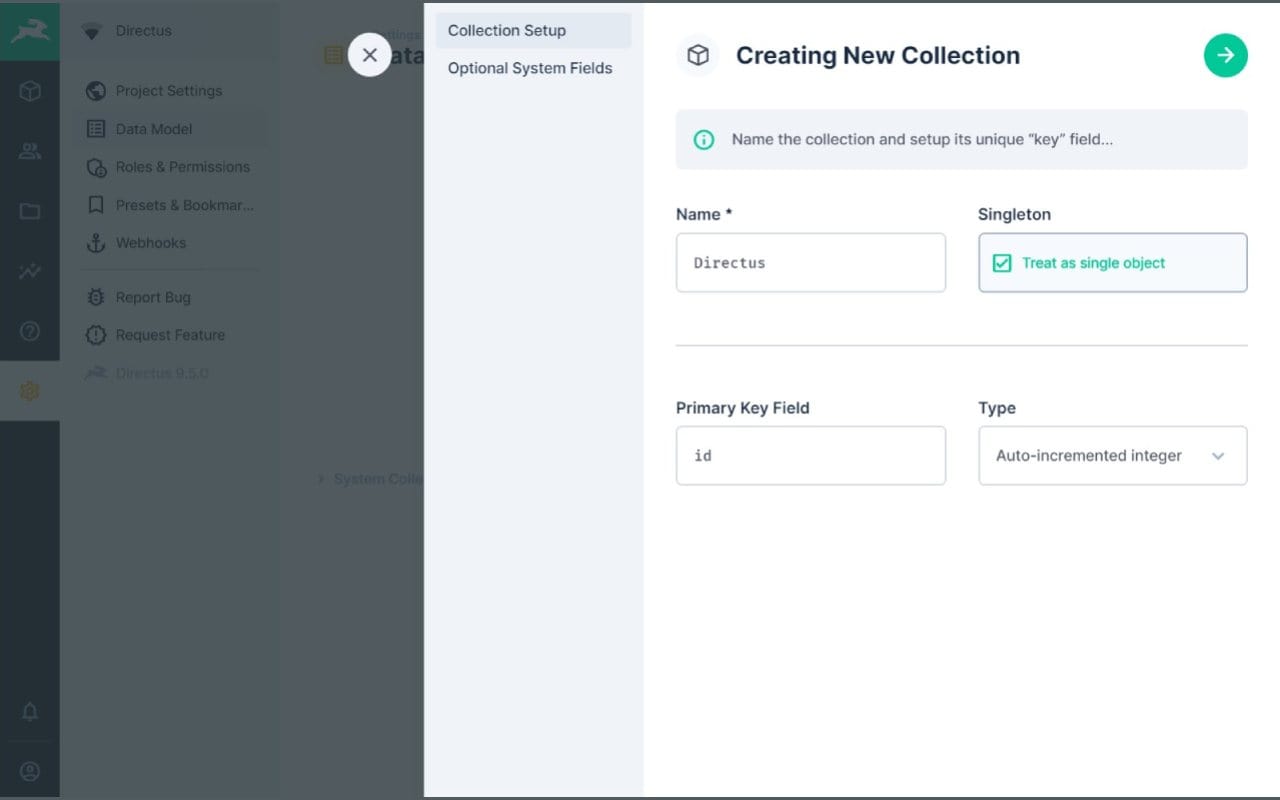Viewport: 1280px width, 800px height.
Task: Open Content module cube icon
Action: [30, 92]
